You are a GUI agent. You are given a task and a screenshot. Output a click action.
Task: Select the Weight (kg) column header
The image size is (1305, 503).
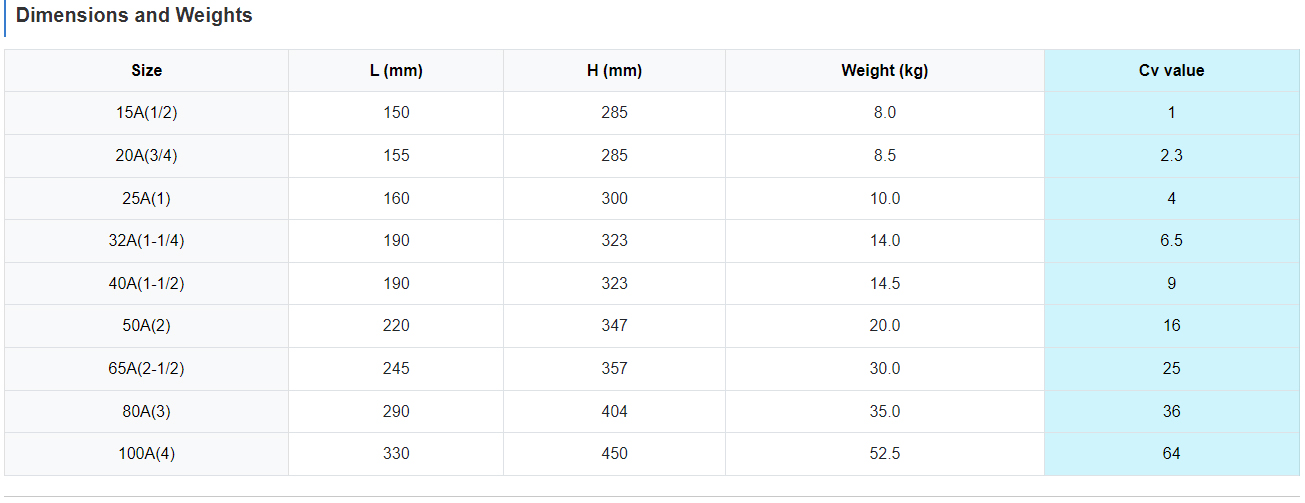point(884,71)
